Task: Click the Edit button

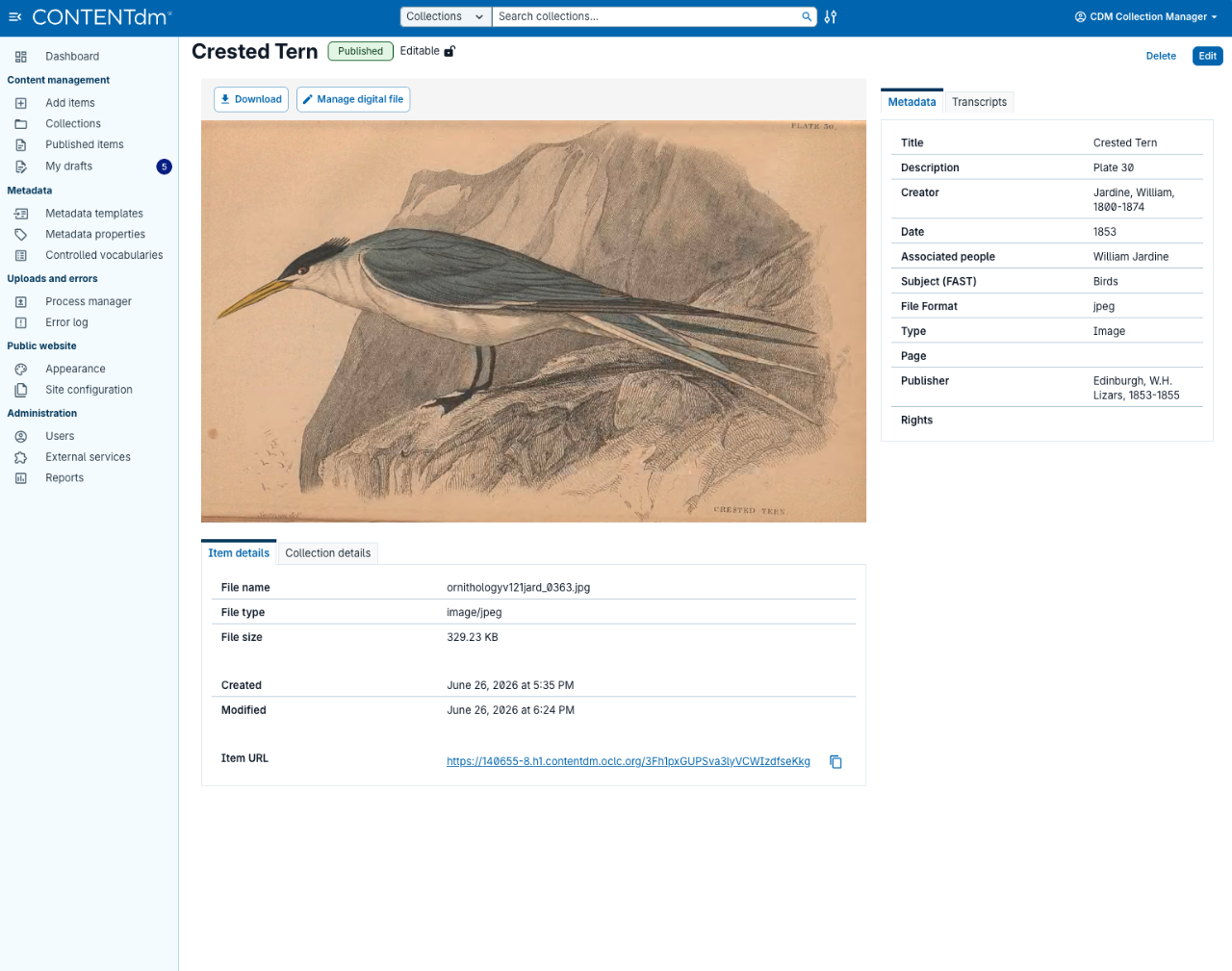Action: tap(1207, 56)
